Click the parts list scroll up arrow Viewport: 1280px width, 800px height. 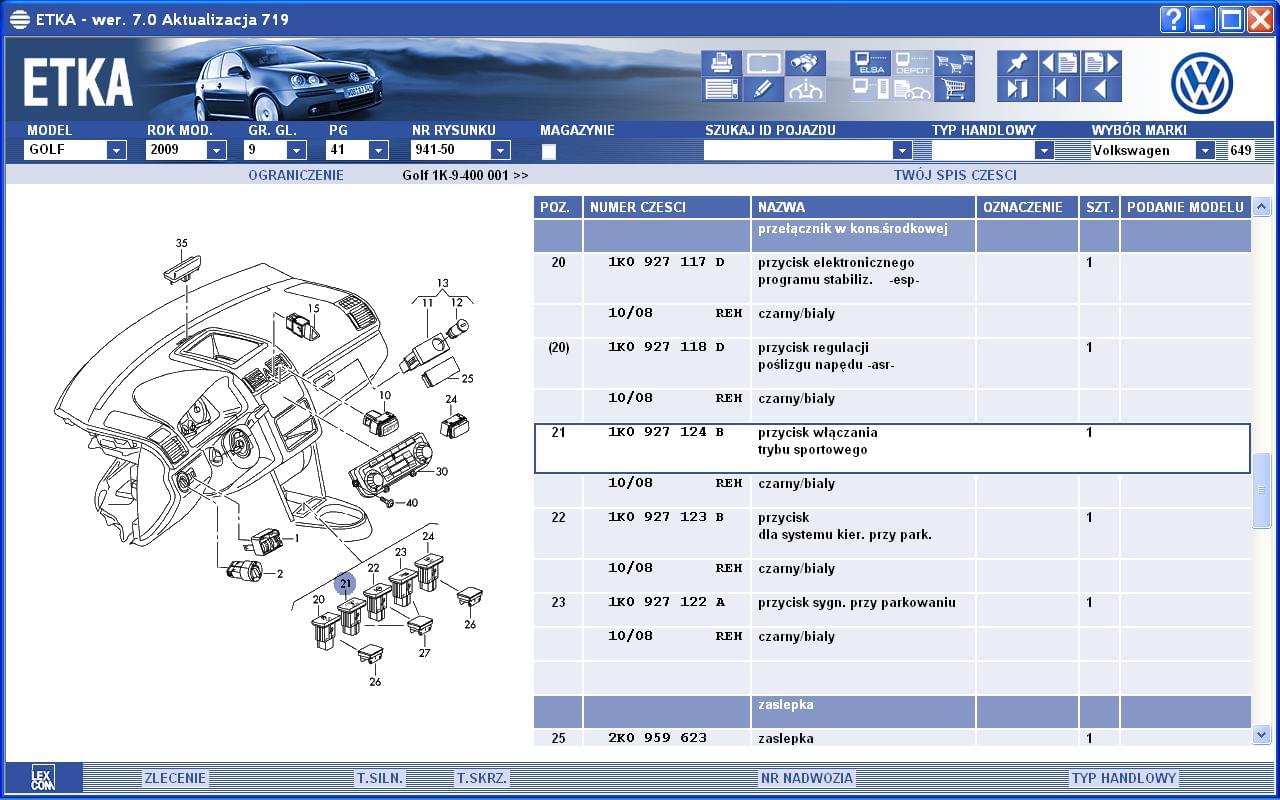point(1261,207)
